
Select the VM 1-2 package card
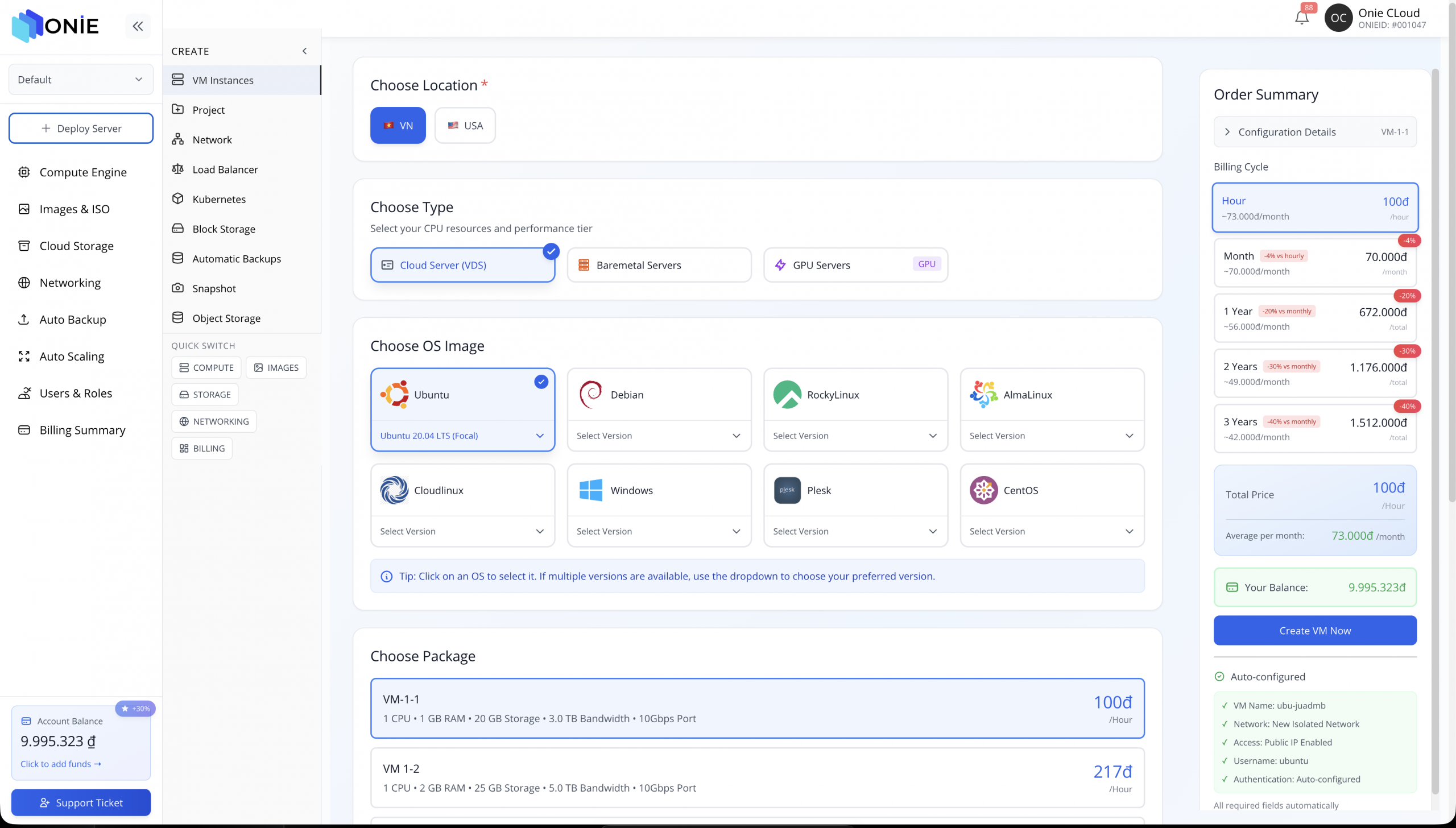pos(756,777)
